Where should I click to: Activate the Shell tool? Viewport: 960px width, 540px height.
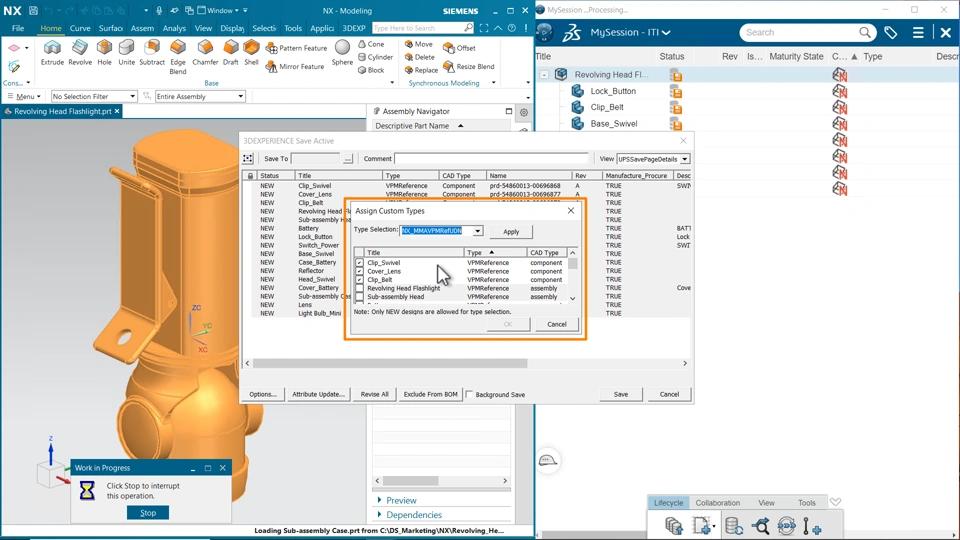[x=251, y=53]
